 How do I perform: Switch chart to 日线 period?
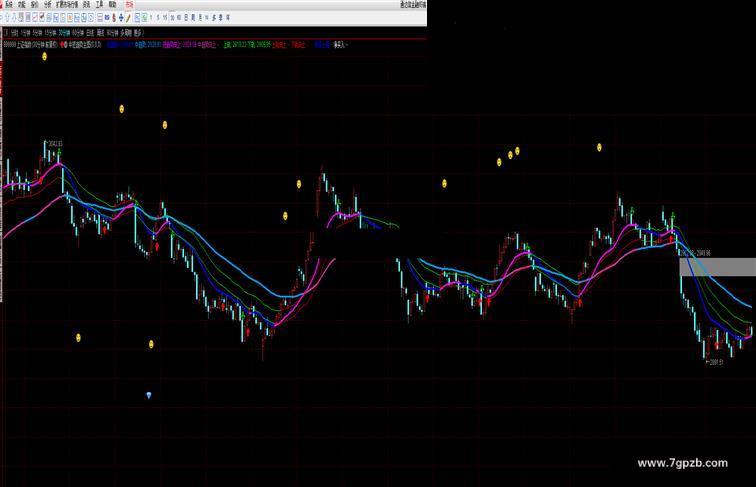click(x=90, y=33)
